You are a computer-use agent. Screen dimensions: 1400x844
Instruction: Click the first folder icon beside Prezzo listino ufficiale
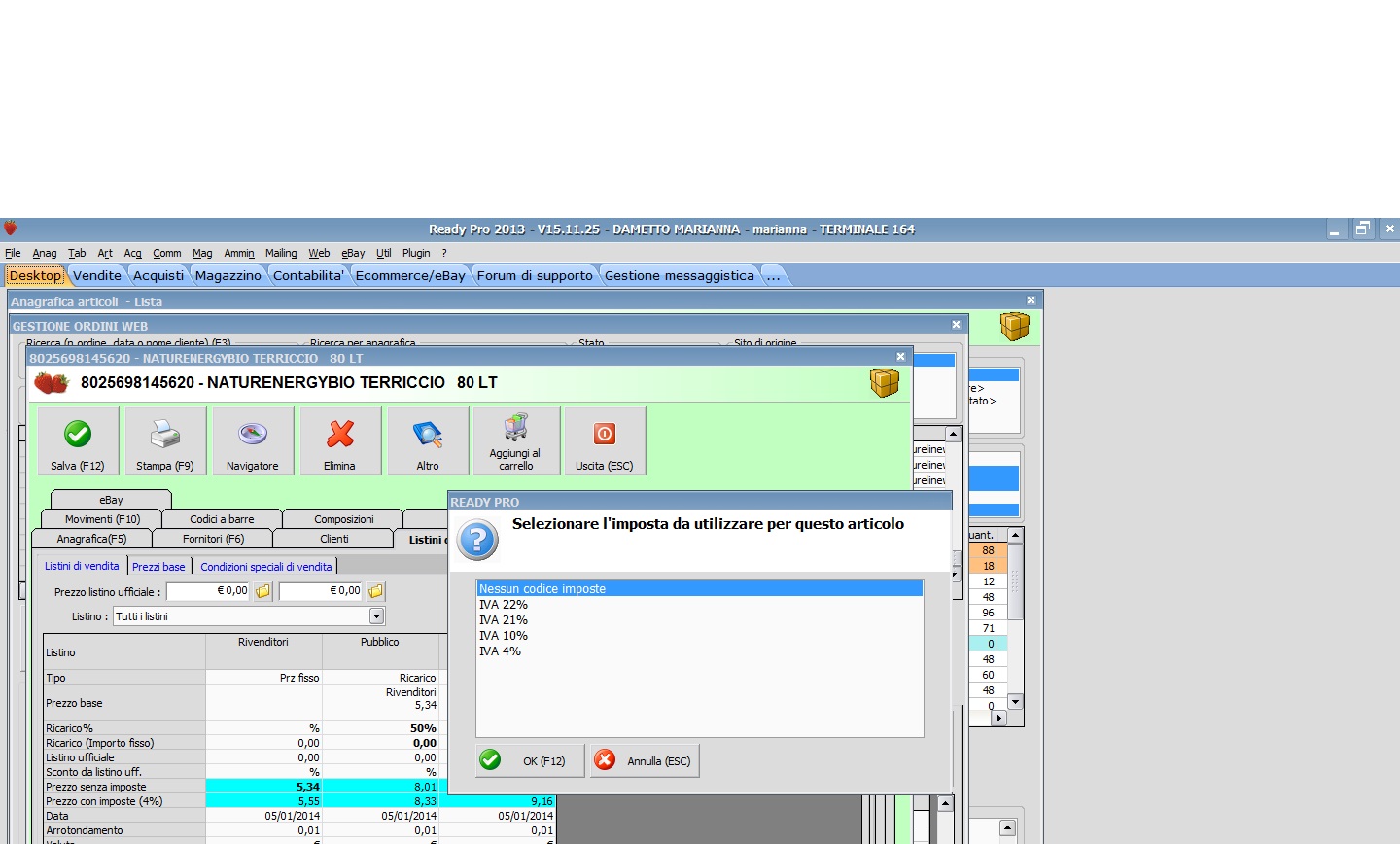(263, 591)
